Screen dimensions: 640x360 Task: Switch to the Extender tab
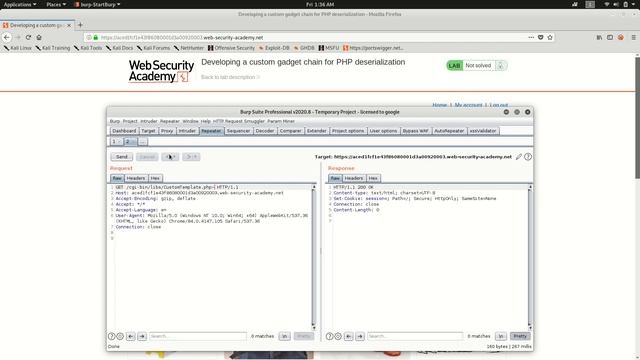pos(316,131)
